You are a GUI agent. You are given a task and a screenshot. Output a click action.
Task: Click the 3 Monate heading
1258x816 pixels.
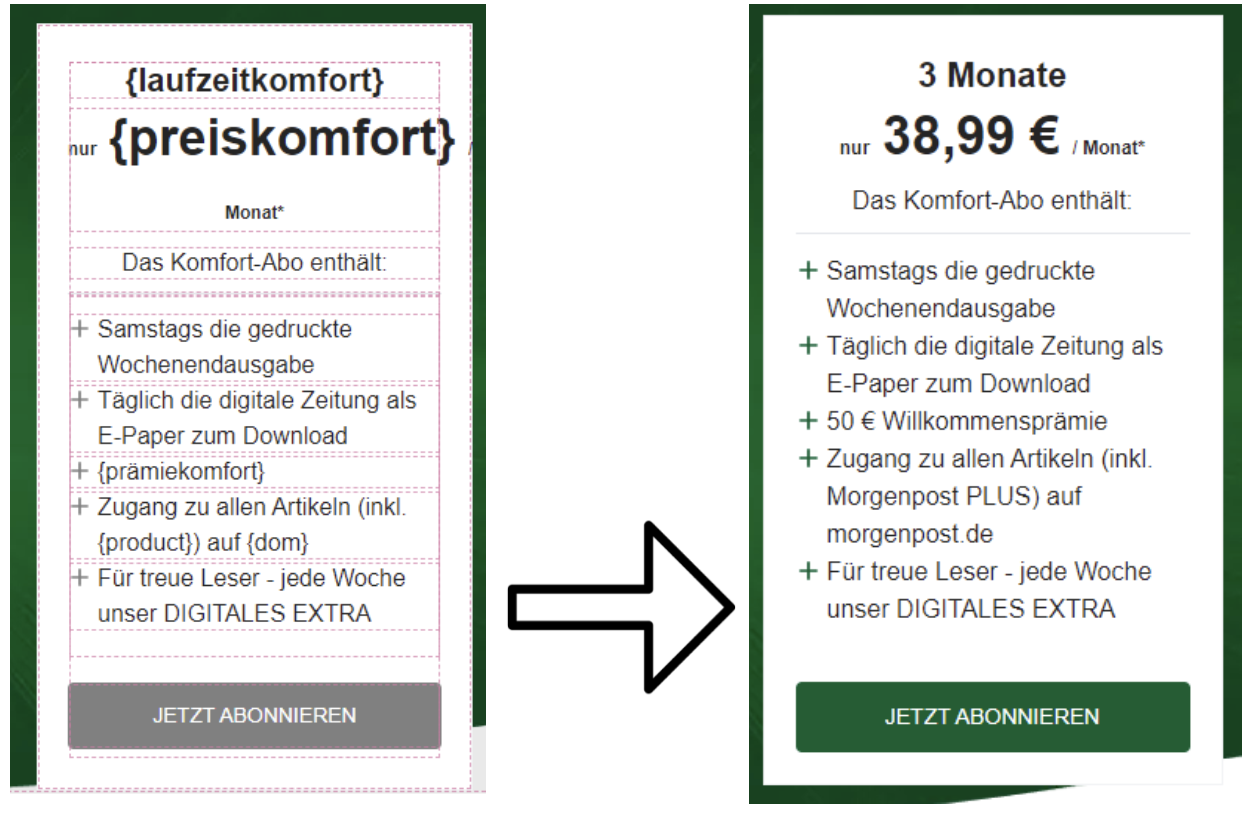click(x=992, y=74)
